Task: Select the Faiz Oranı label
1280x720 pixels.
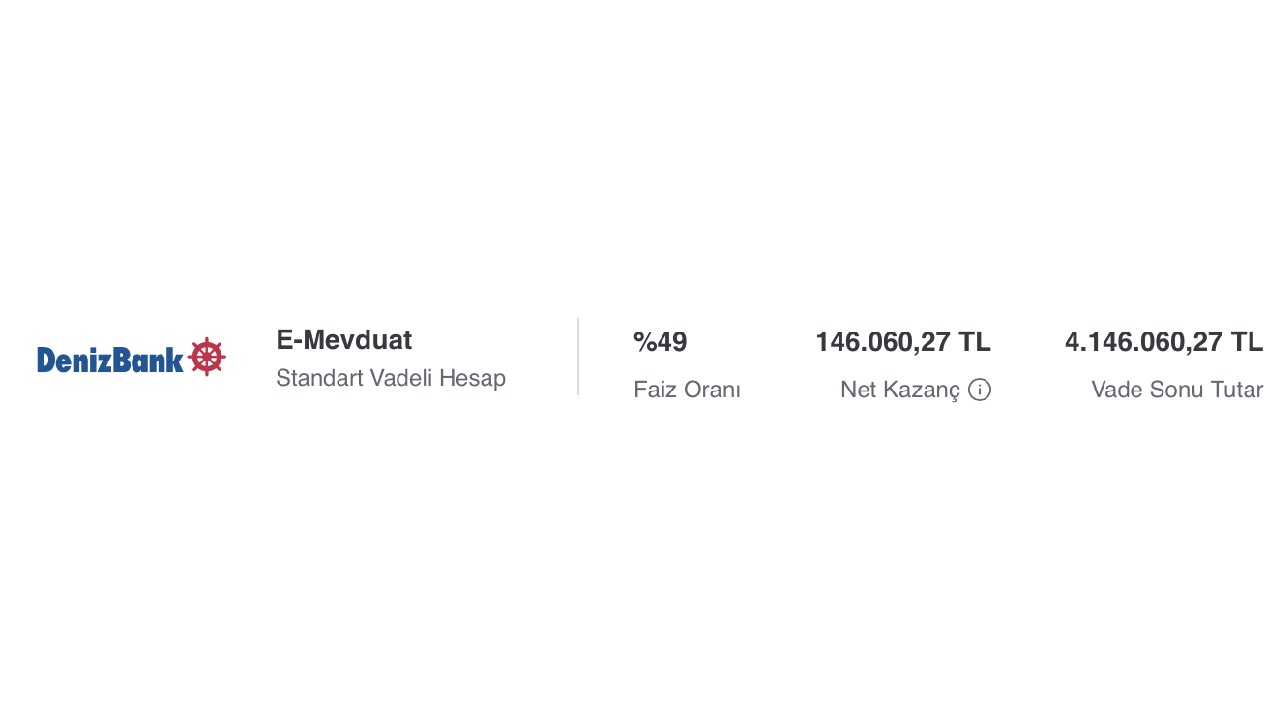Action: [x=687, y=390]
